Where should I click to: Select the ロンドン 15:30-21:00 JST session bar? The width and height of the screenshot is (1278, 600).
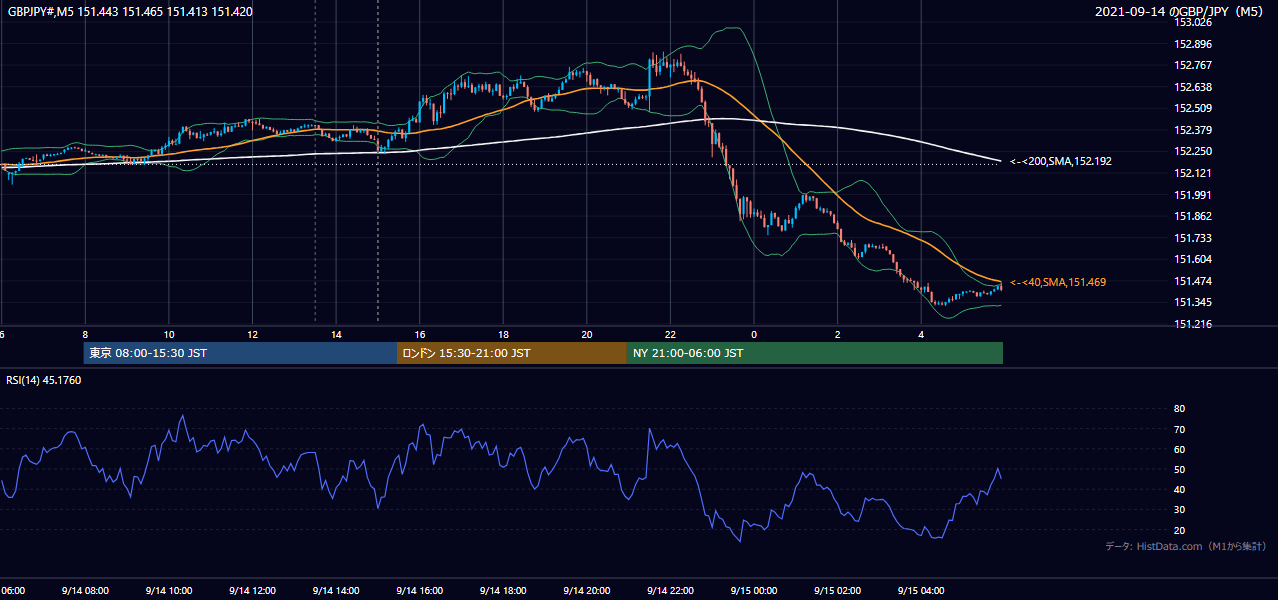point(512,353)
